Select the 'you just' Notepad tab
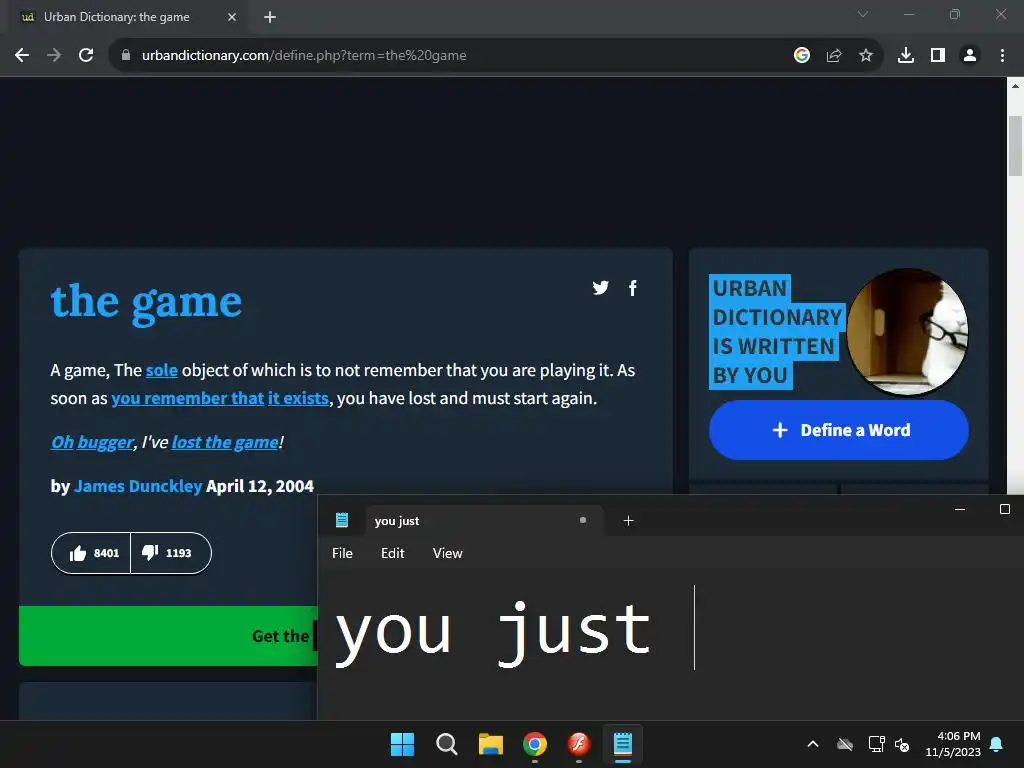Screen dimensions: 1024x768 [483, 520]
